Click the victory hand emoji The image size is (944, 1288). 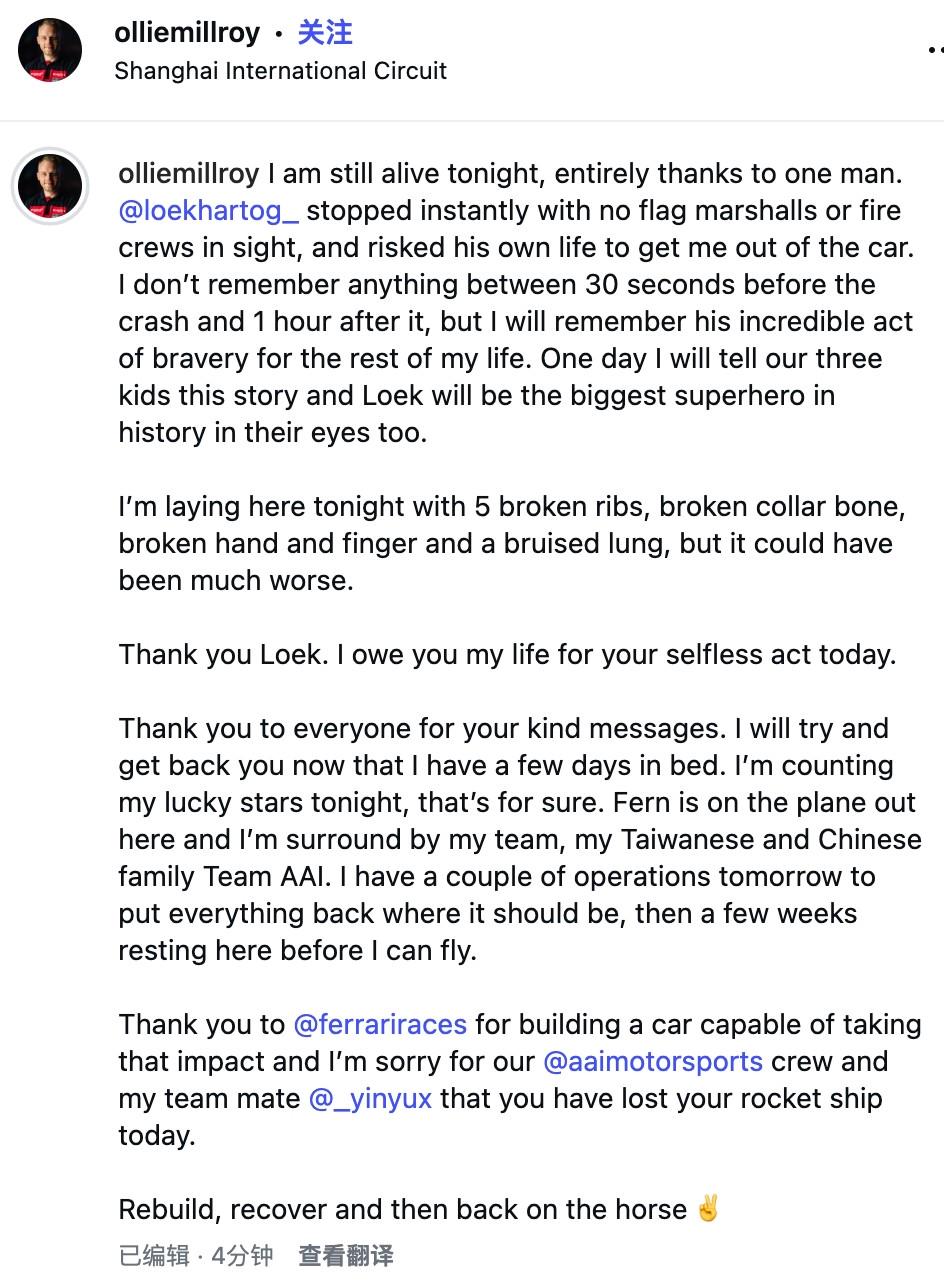pos(708,1210)
